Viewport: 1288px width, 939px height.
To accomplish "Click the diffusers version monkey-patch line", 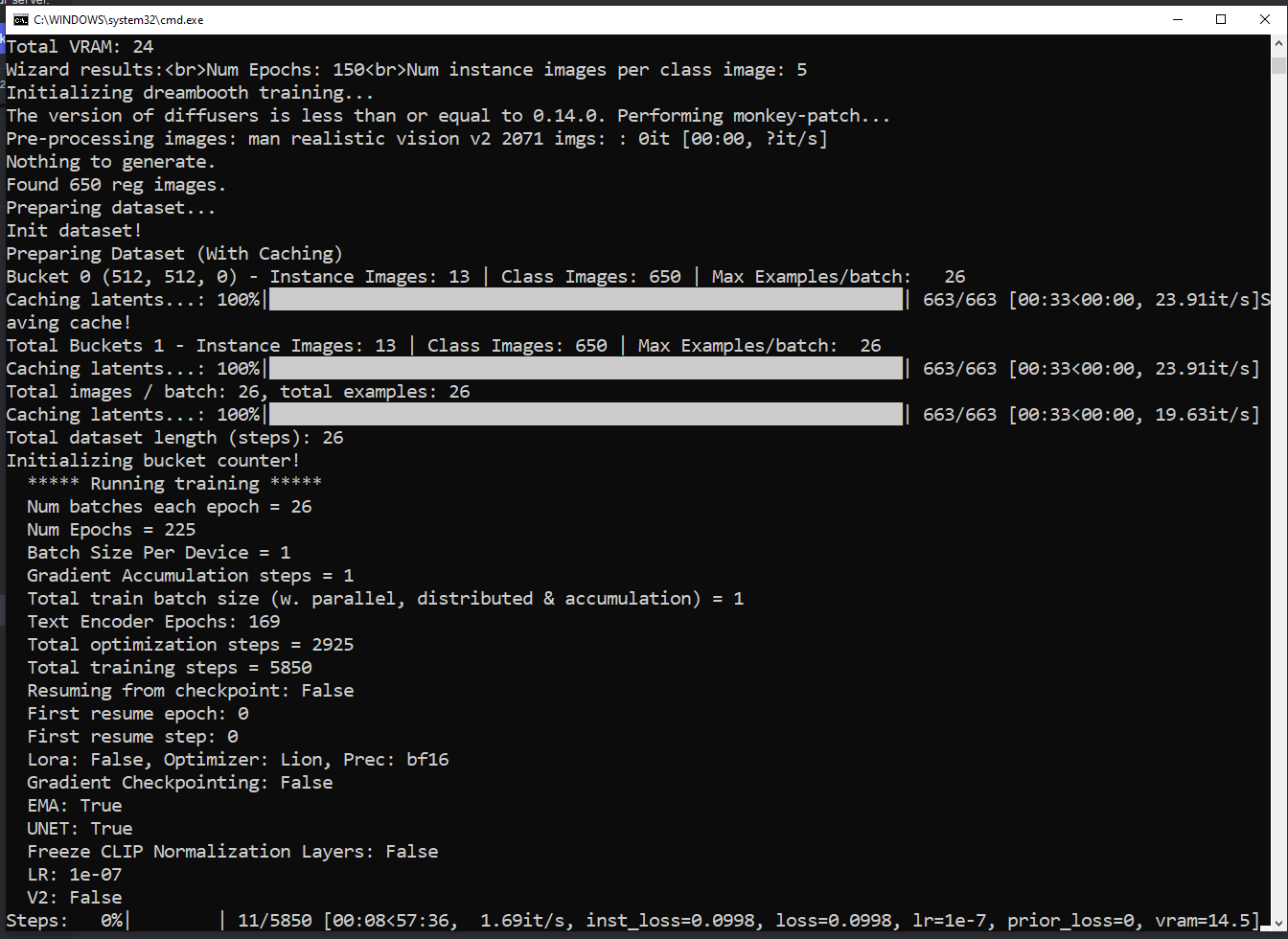I will coord(448,116).
